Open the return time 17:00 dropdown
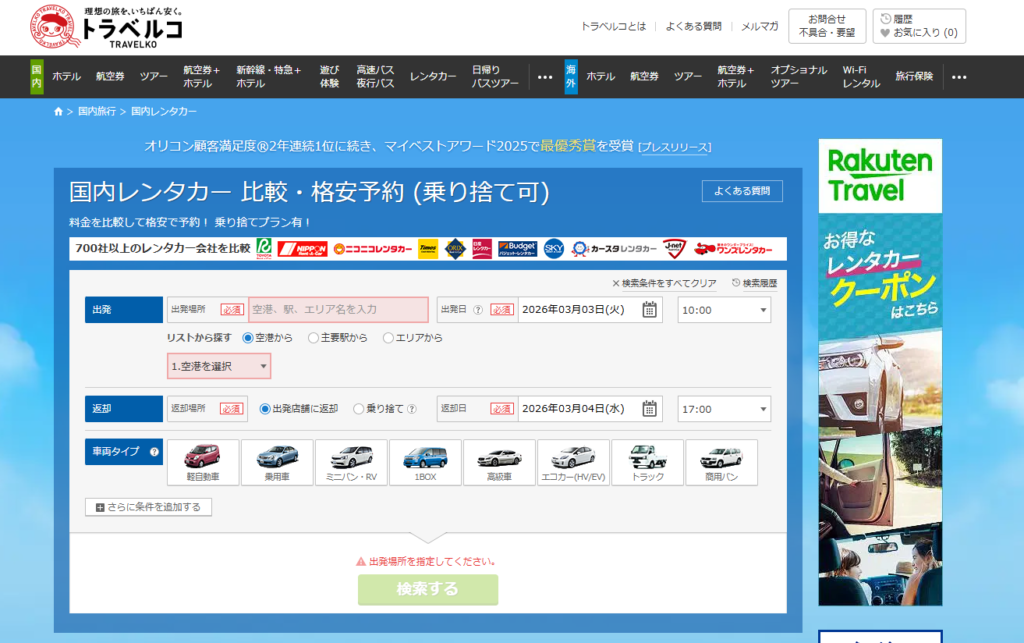The height and width of the screenshot is (643, 1024). point(724,409)
